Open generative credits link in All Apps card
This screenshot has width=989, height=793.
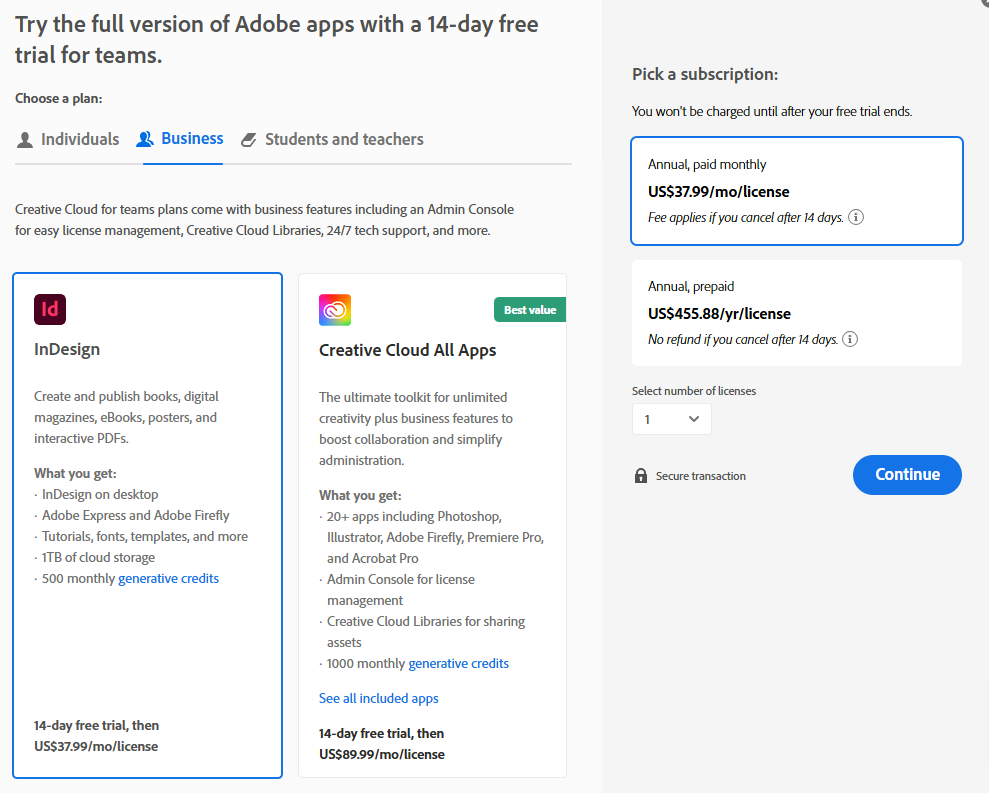click(459, 664)
